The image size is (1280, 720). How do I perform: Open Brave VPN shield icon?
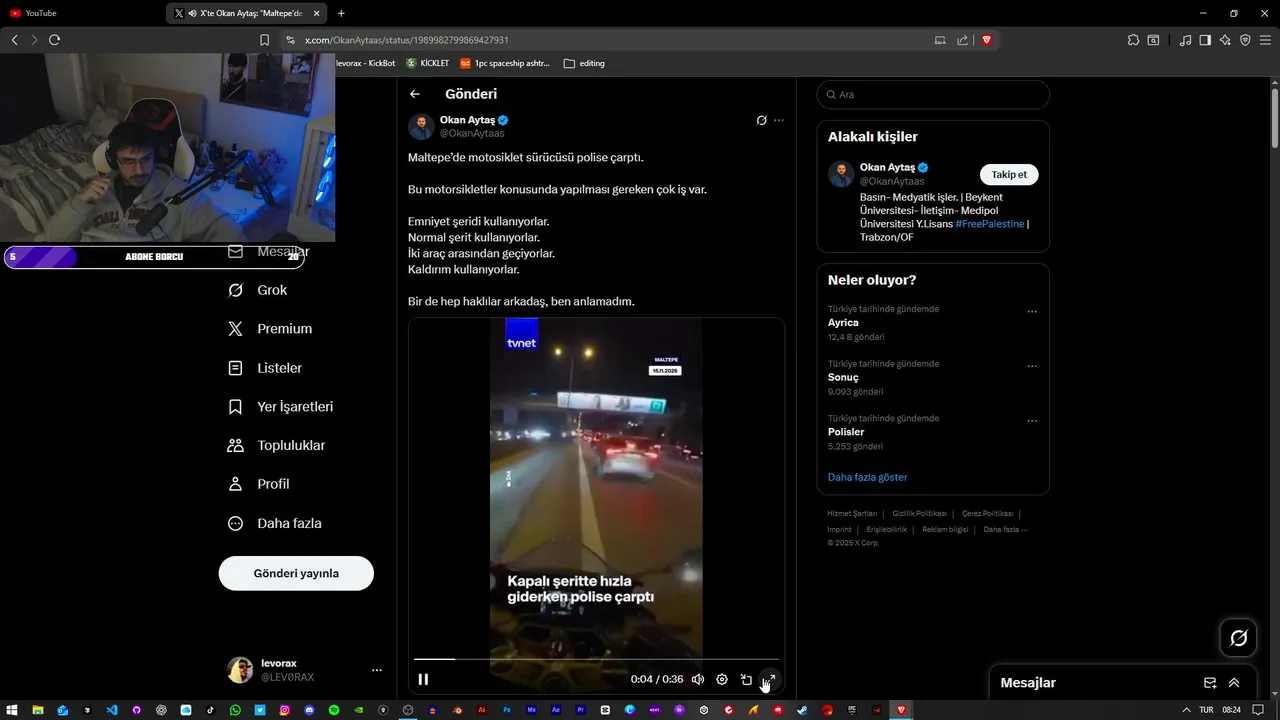(x=1245, y=40)
